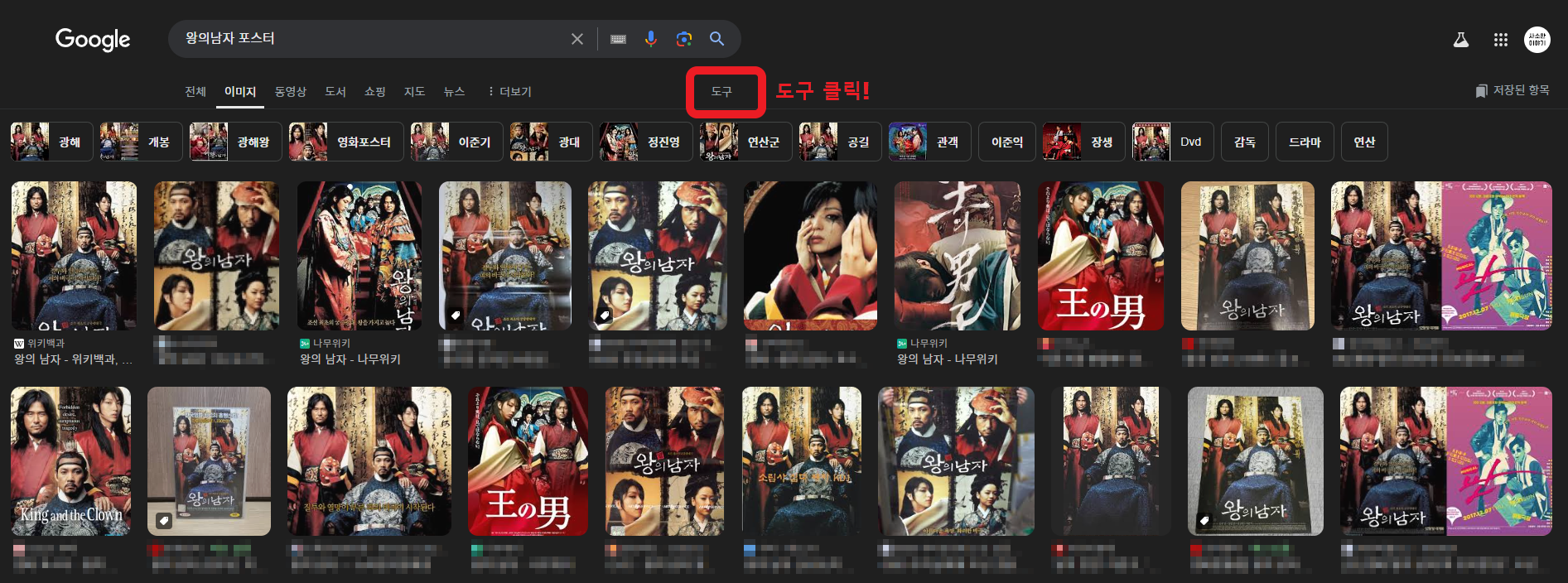Select the 광해 filter chip
The height and width of the screenshot is (583, 1568).
coord(51,142)
